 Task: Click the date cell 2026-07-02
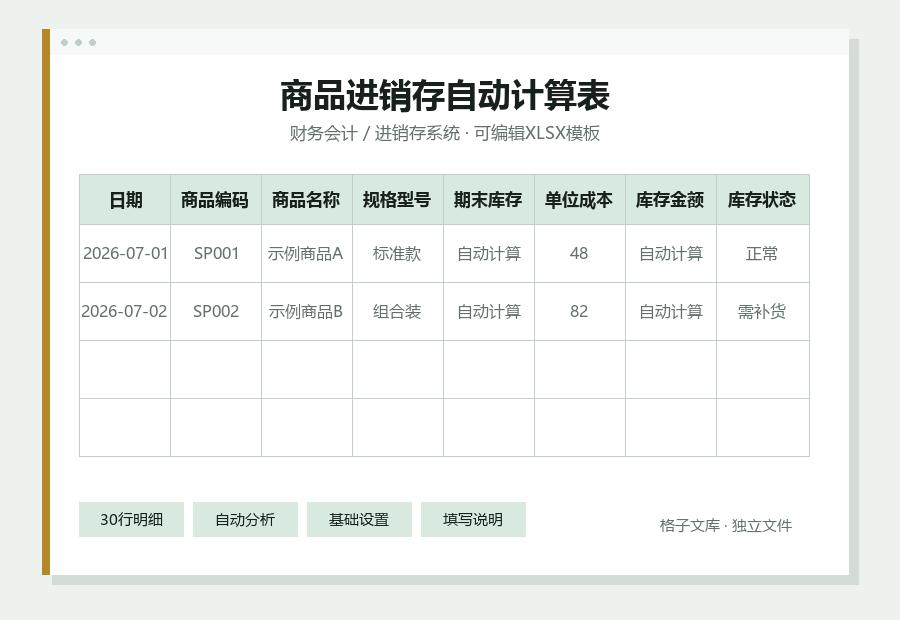coord(125,312)
